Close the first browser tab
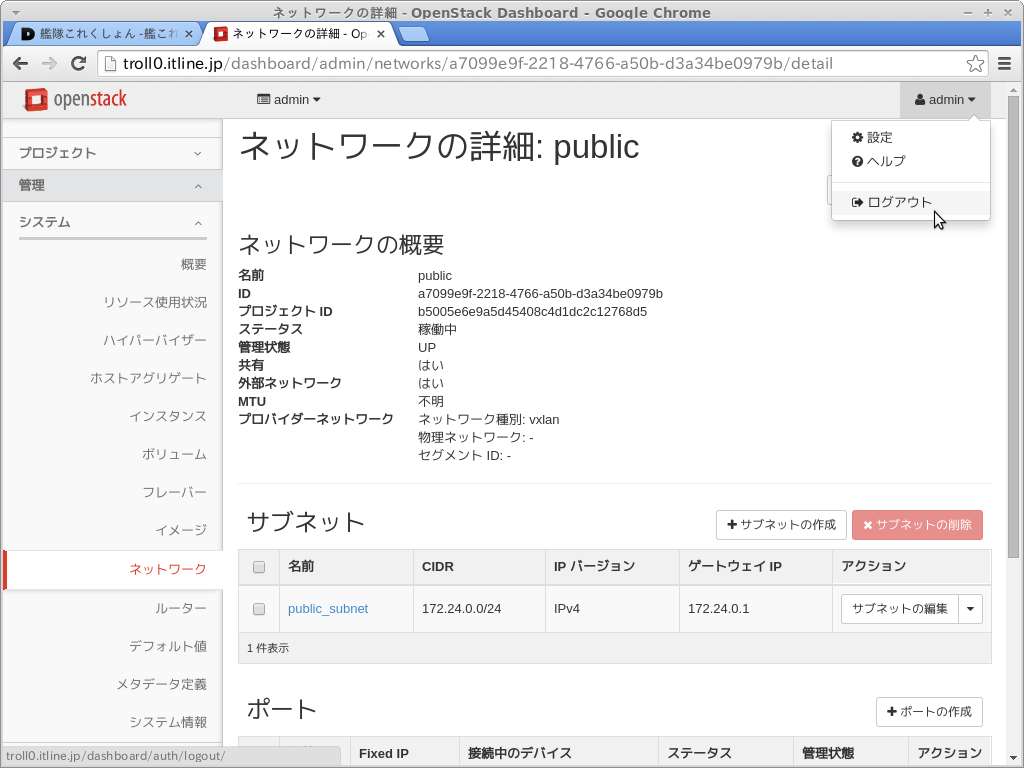Screen dimensions: 1024x768 [x=189, y=34]
